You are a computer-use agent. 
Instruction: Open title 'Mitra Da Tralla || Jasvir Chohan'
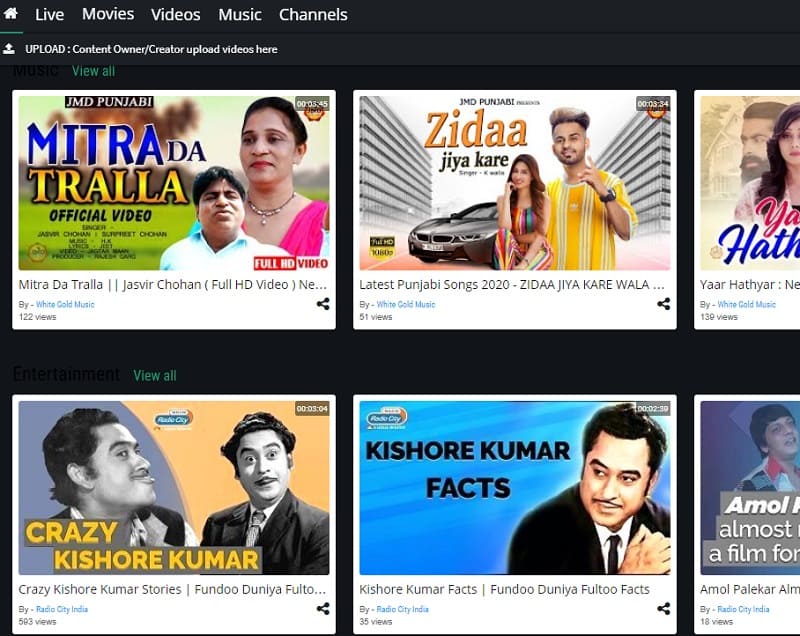(172, 285)
